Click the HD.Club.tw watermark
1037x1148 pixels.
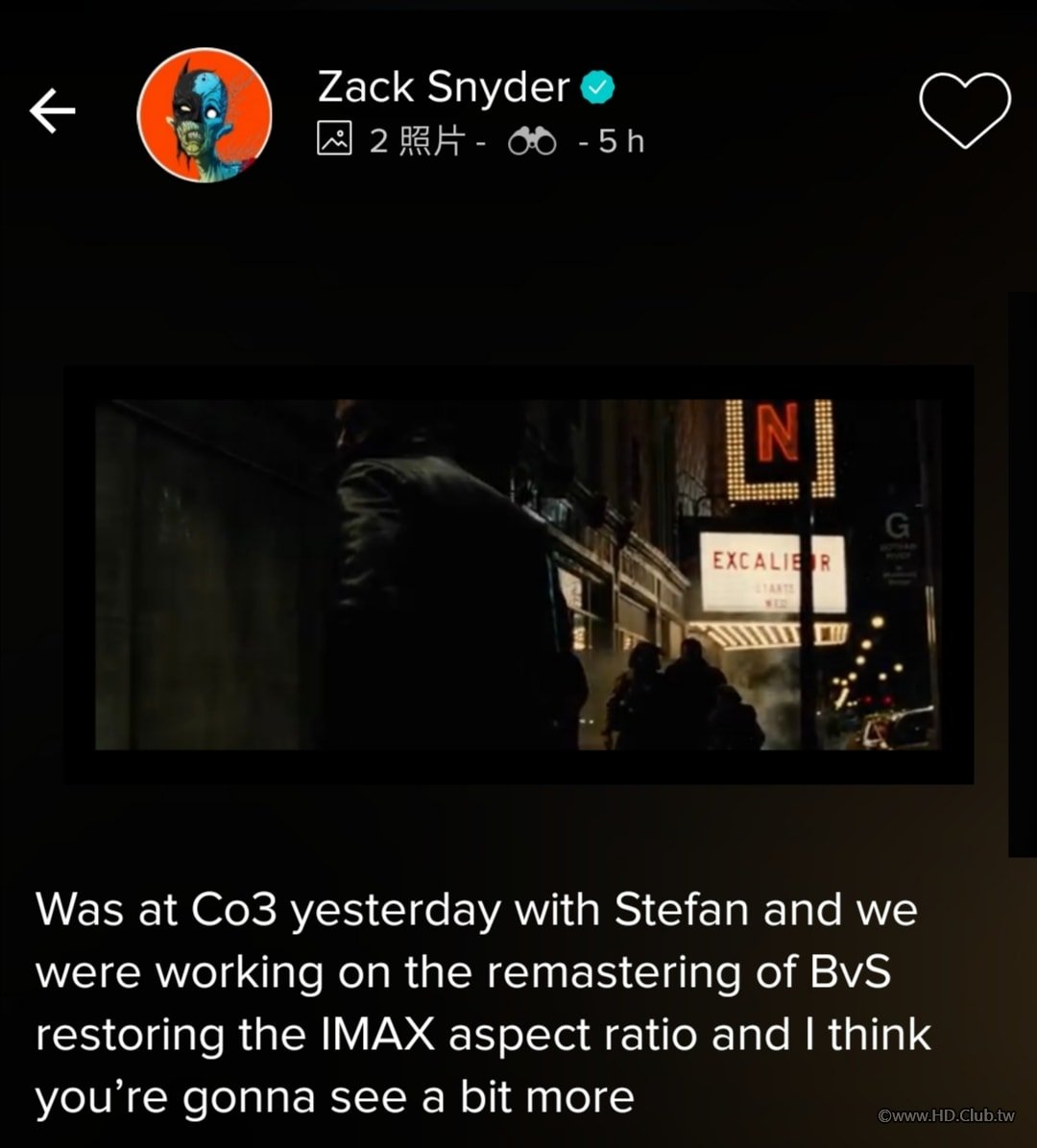946,1115
